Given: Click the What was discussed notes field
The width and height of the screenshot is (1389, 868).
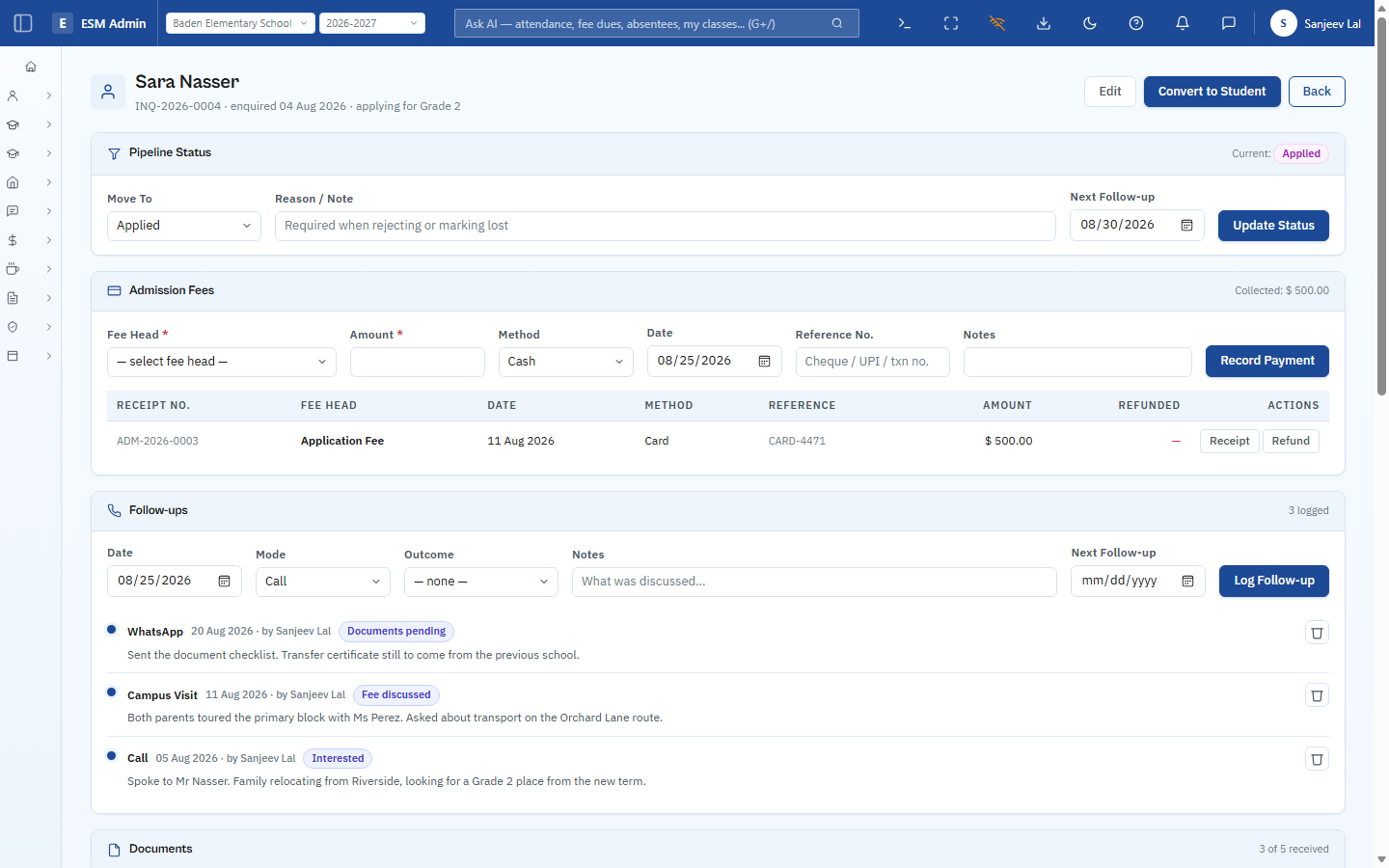Looking at the screenshot, I should (814, 582).
